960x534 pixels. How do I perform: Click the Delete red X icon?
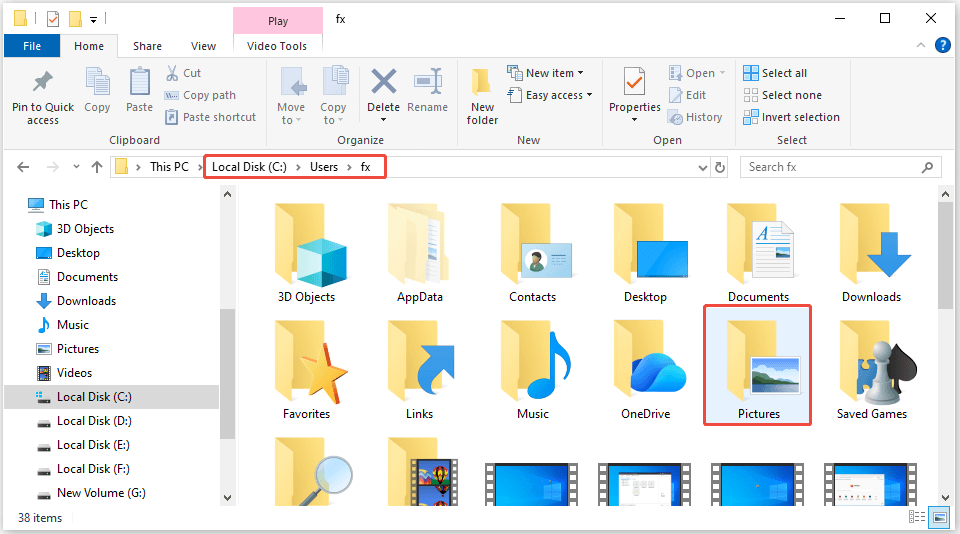coord(383,81)
